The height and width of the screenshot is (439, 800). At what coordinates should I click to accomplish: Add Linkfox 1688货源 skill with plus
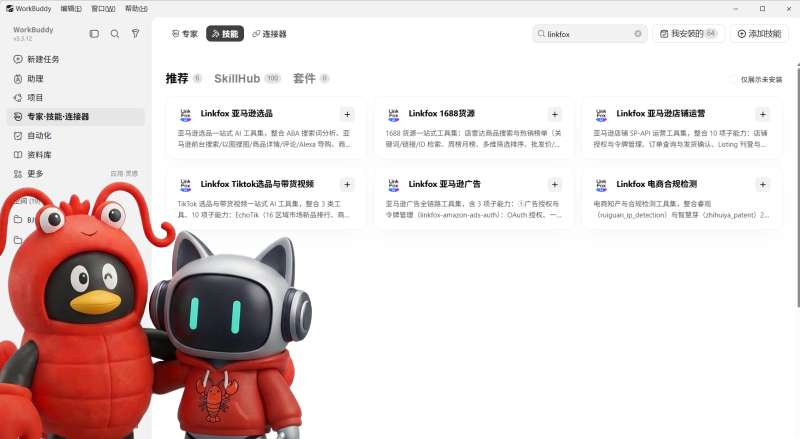click(x=555, y=114)
